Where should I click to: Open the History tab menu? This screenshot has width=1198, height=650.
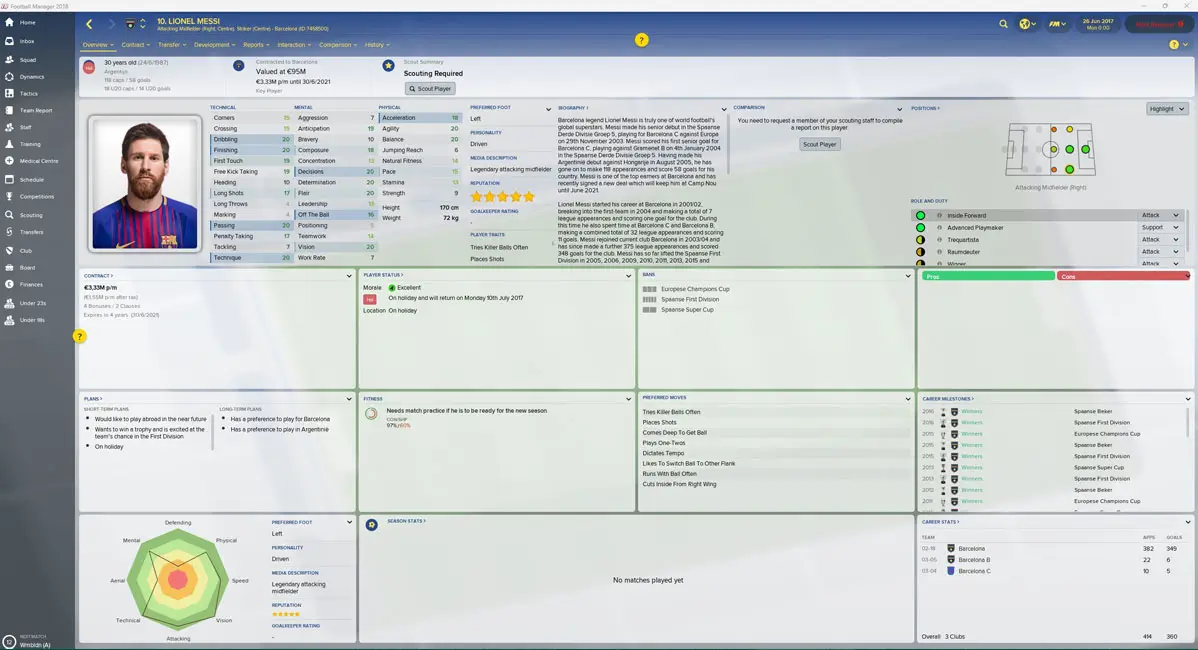coord(377,45)
